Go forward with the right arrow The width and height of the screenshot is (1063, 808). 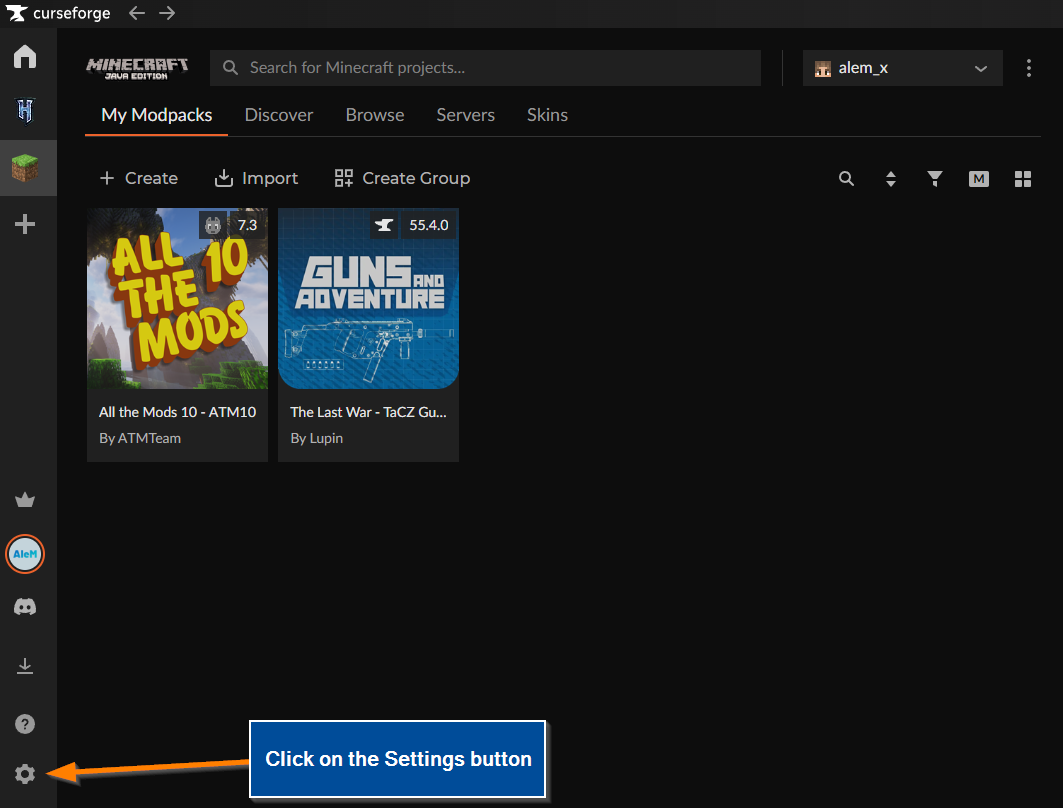coord(167,13)
